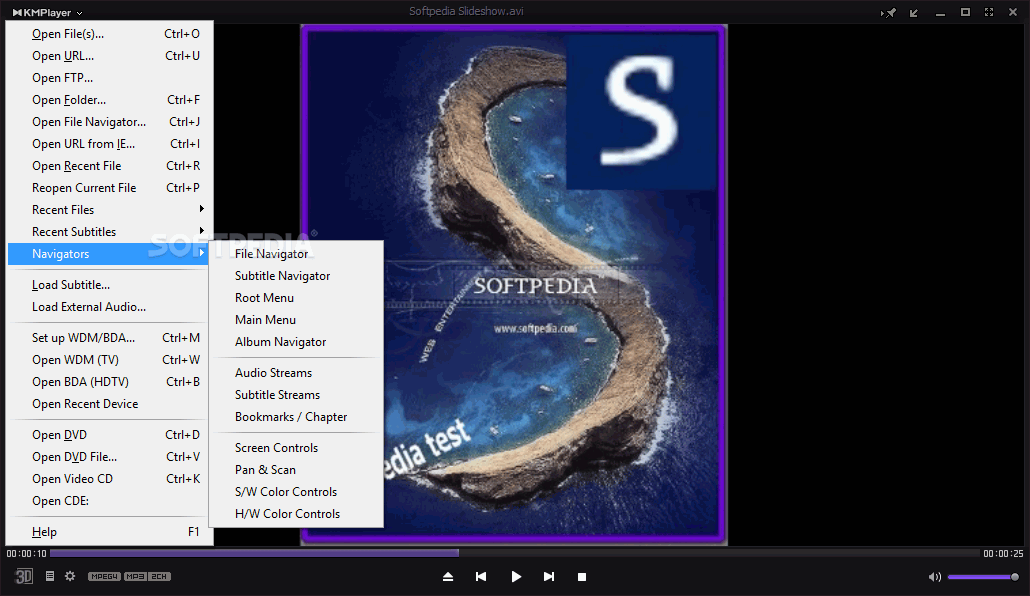1030x596 pixels.
Task: Click the Softpedia Slideshow.avi title text
Action: click(466, 11)
